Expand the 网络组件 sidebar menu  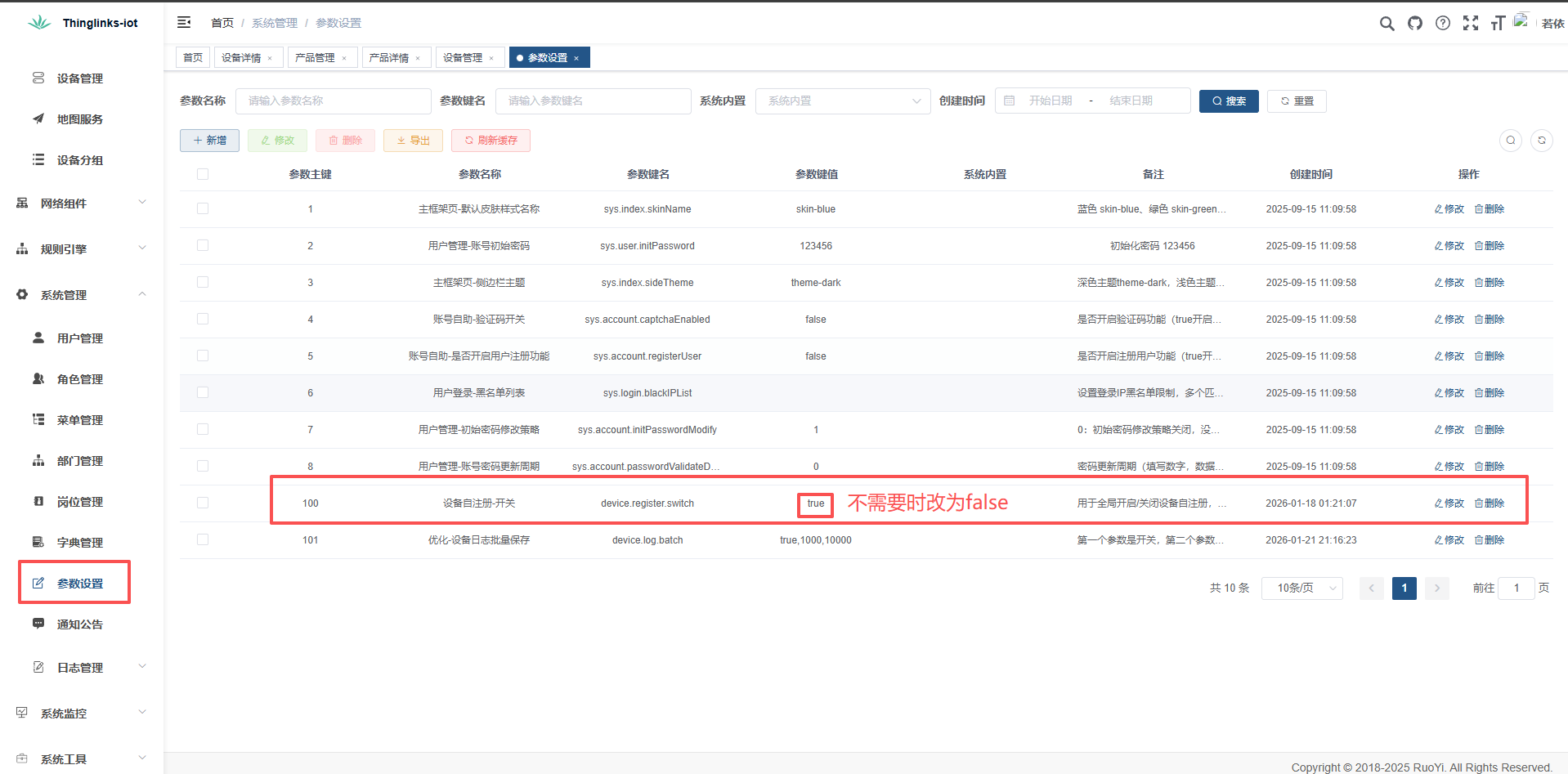pyautogui.click(x=82, y=204)
